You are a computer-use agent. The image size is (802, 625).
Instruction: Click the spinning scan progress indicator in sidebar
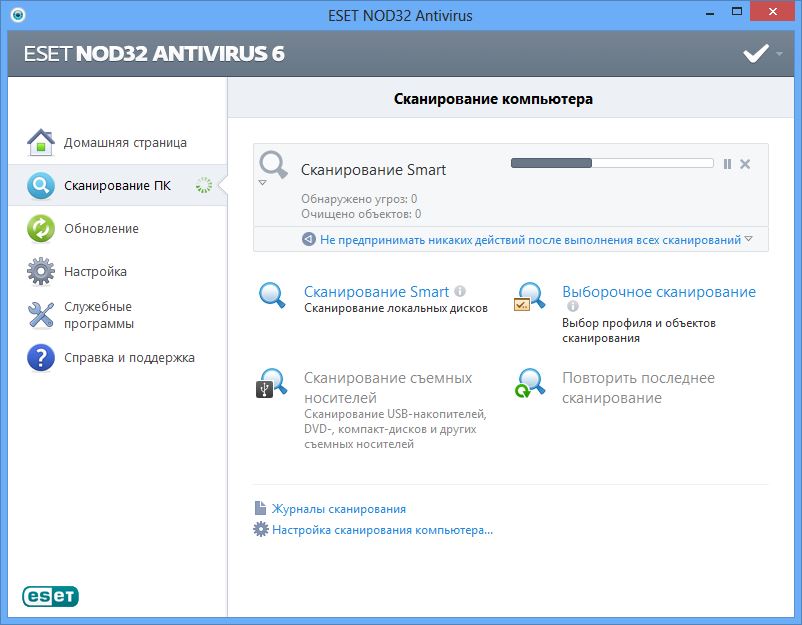click(204, 185)
